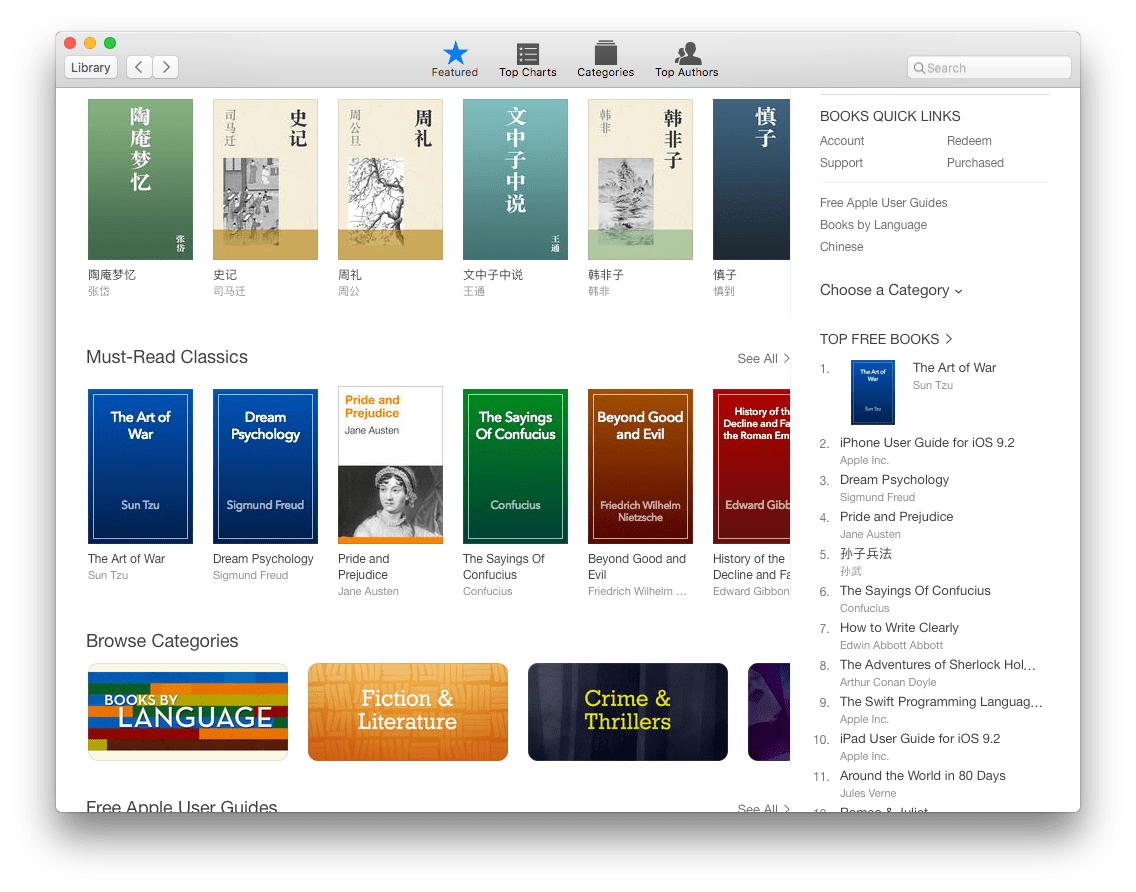Select the Top Authors icon
The height and width of the screenshot is (892, 1136).
[686, 50]
